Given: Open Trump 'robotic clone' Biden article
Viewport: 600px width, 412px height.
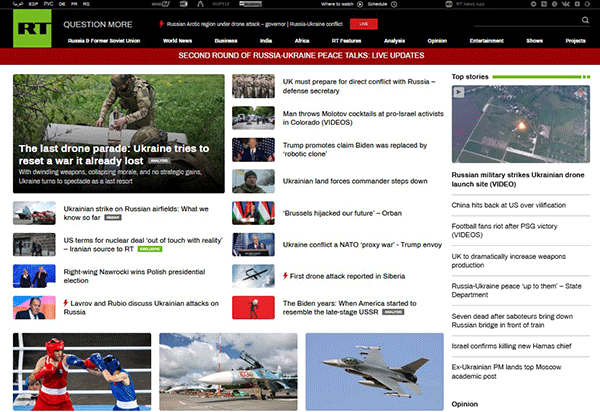Looking at the screenshot, I should (355, 150).
